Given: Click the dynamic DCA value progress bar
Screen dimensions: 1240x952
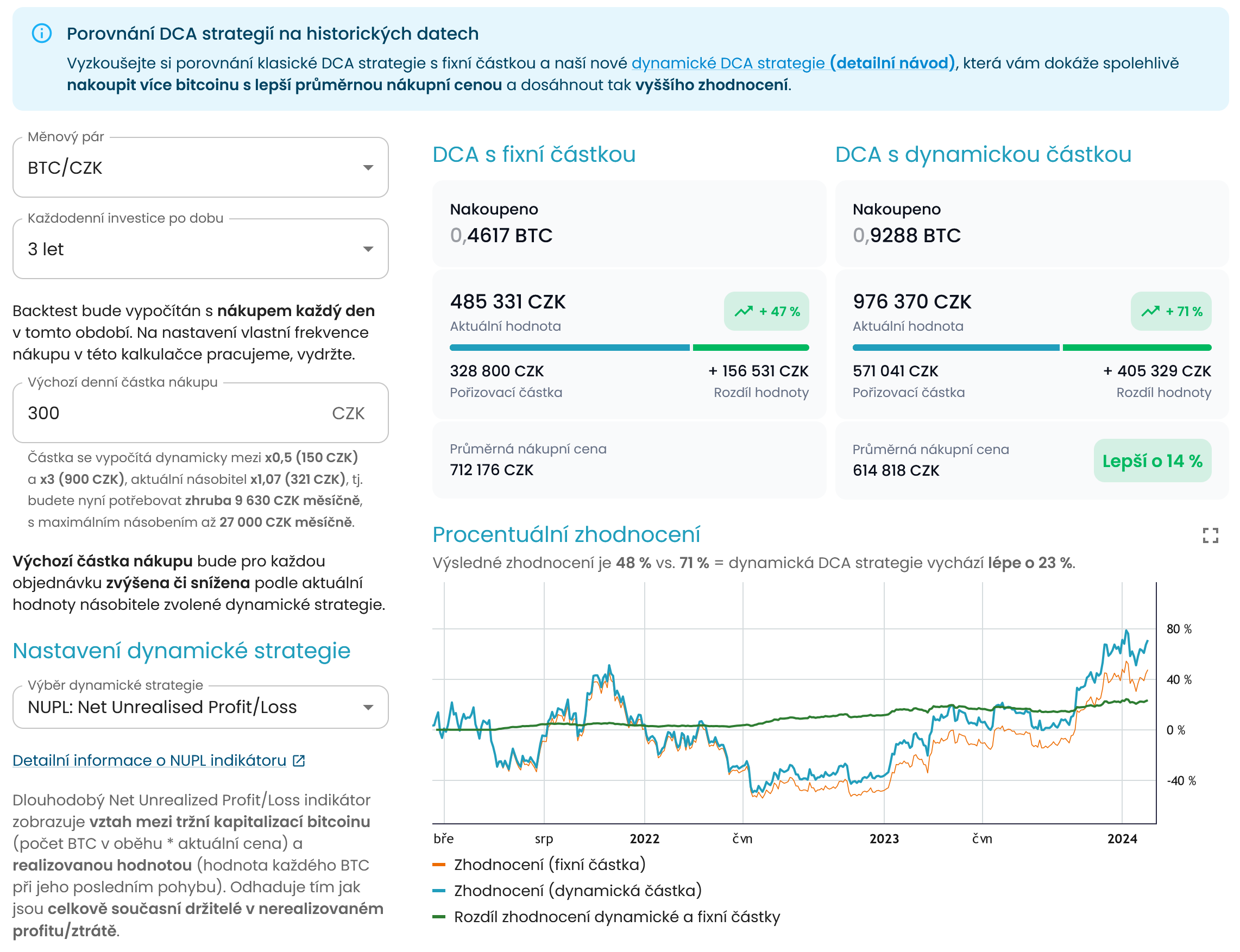Looking at the screenshot, I should coord(1031,348).
